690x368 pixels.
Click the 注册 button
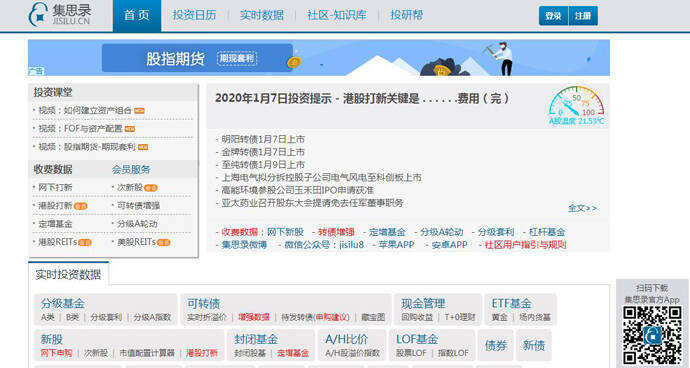pos(583,16)
